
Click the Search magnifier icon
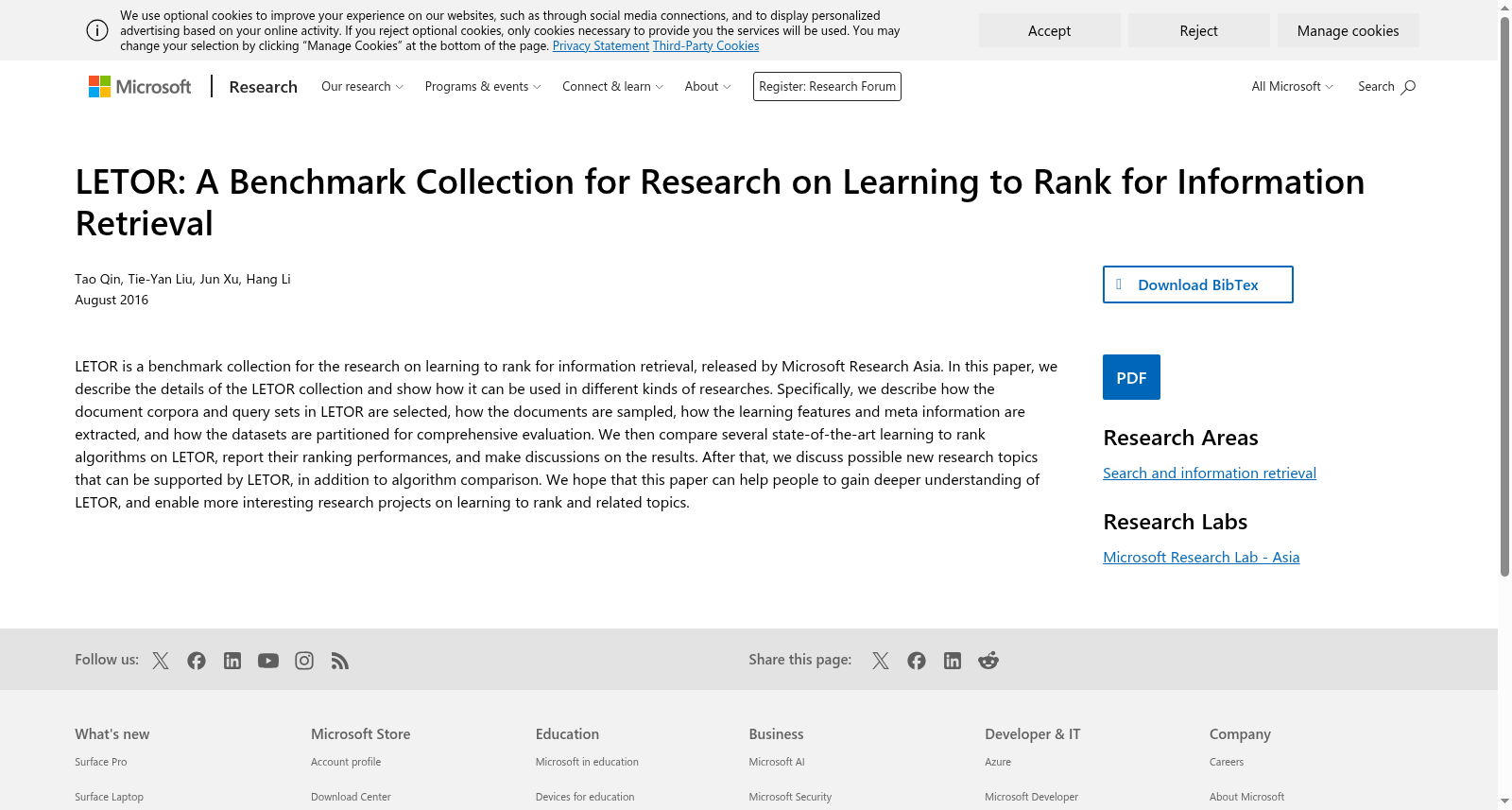click(x=1408, y=87)
